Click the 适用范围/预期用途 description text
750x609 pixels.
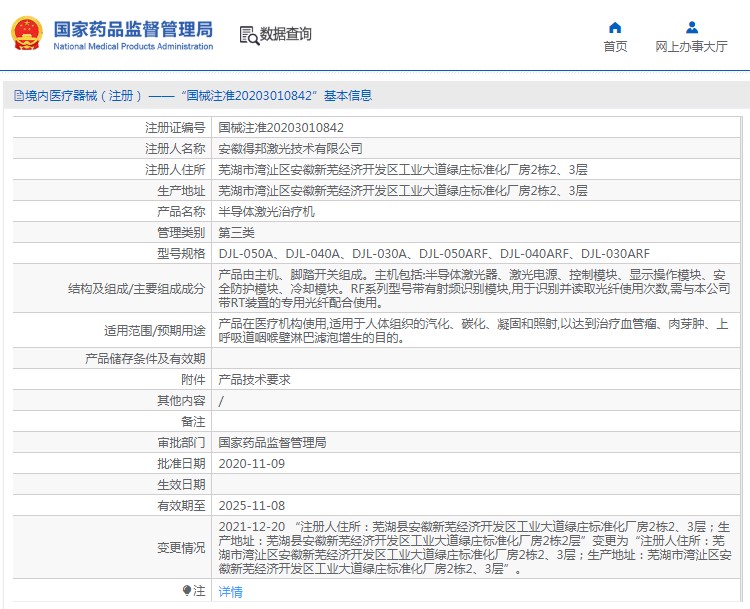click(473, 331)
